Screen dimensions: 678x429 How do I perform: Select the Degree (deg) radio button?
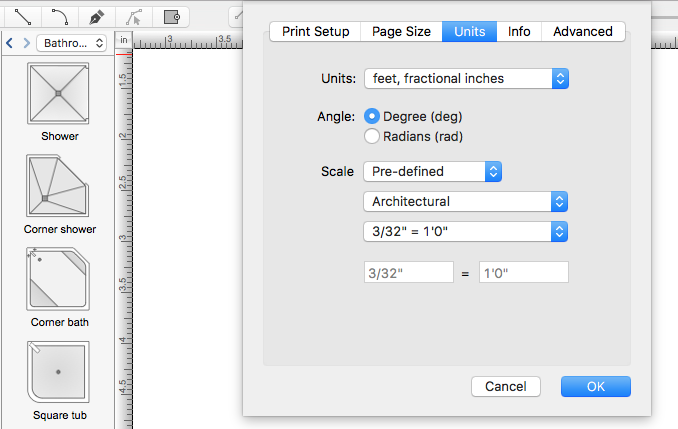[372, 116]
